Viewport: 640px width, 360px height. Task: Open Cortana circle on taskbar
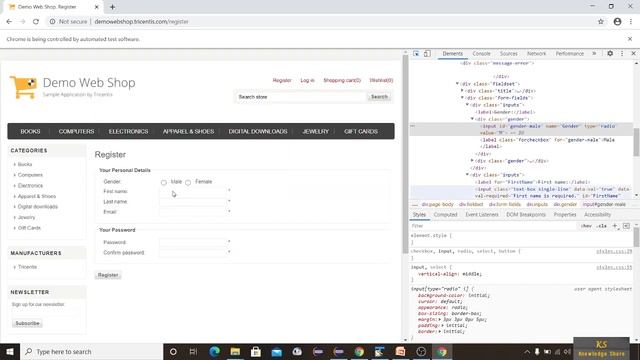(173, 351)
